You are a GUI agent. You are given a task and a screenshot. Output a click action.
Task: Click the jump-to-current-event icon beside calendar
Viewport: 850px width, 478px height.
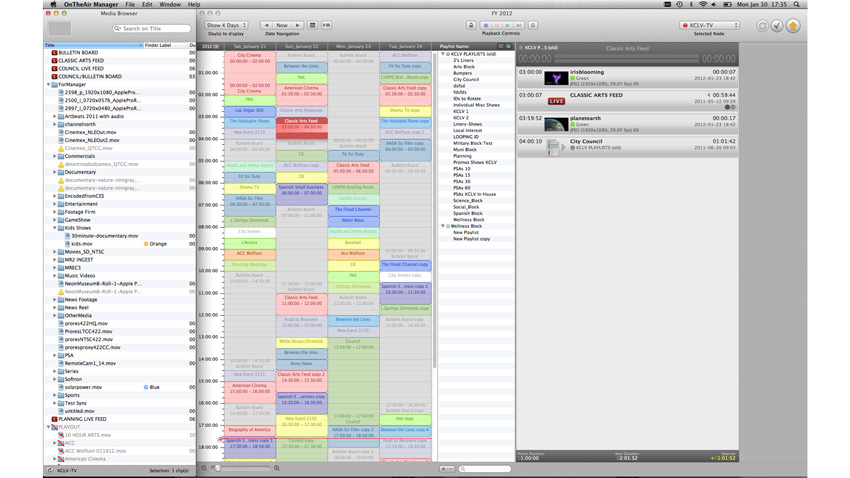pyautogui.click(x=326, y=25)
